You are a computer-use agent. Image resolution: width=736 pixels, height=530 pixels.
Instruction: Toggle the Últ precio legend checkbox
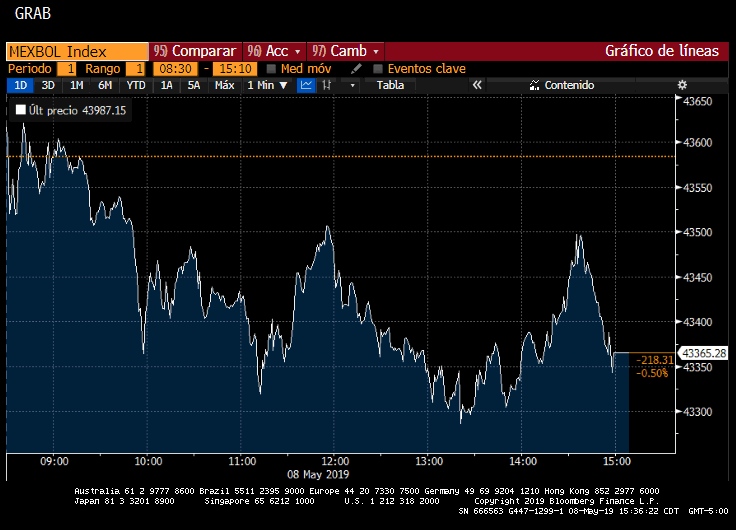coord(21,110)
